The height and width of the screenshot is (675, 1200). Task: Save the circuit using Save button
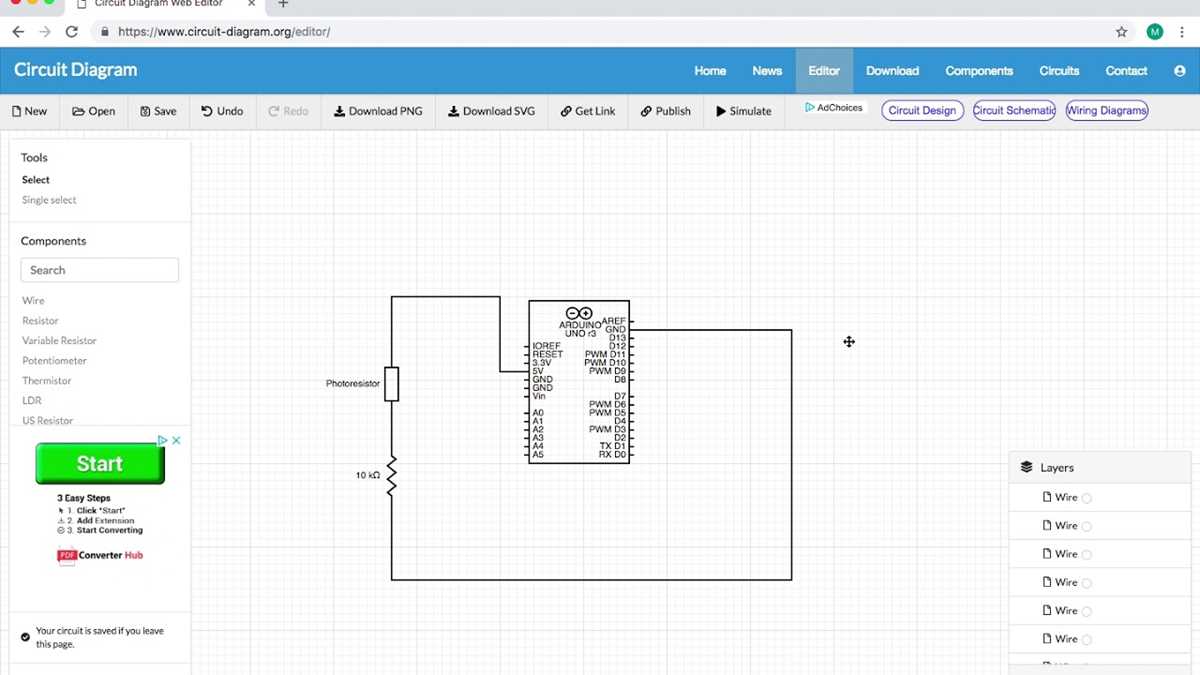(x=158, y=111)
